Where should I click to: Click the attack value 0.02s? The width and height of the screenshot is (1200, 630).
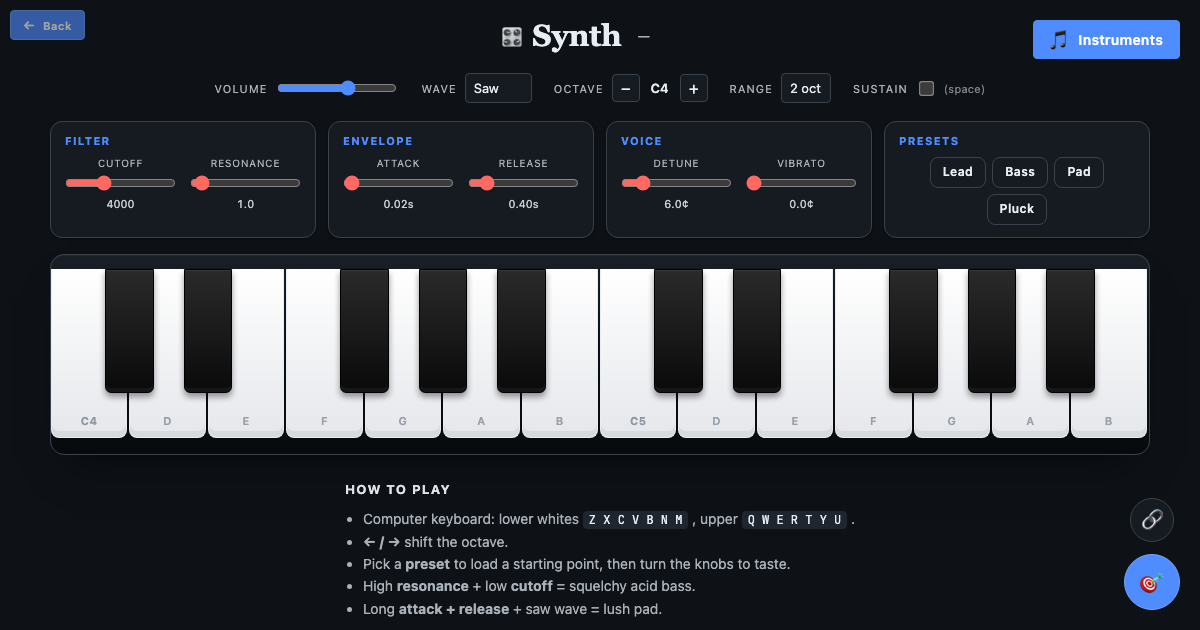tap(398, 204)
